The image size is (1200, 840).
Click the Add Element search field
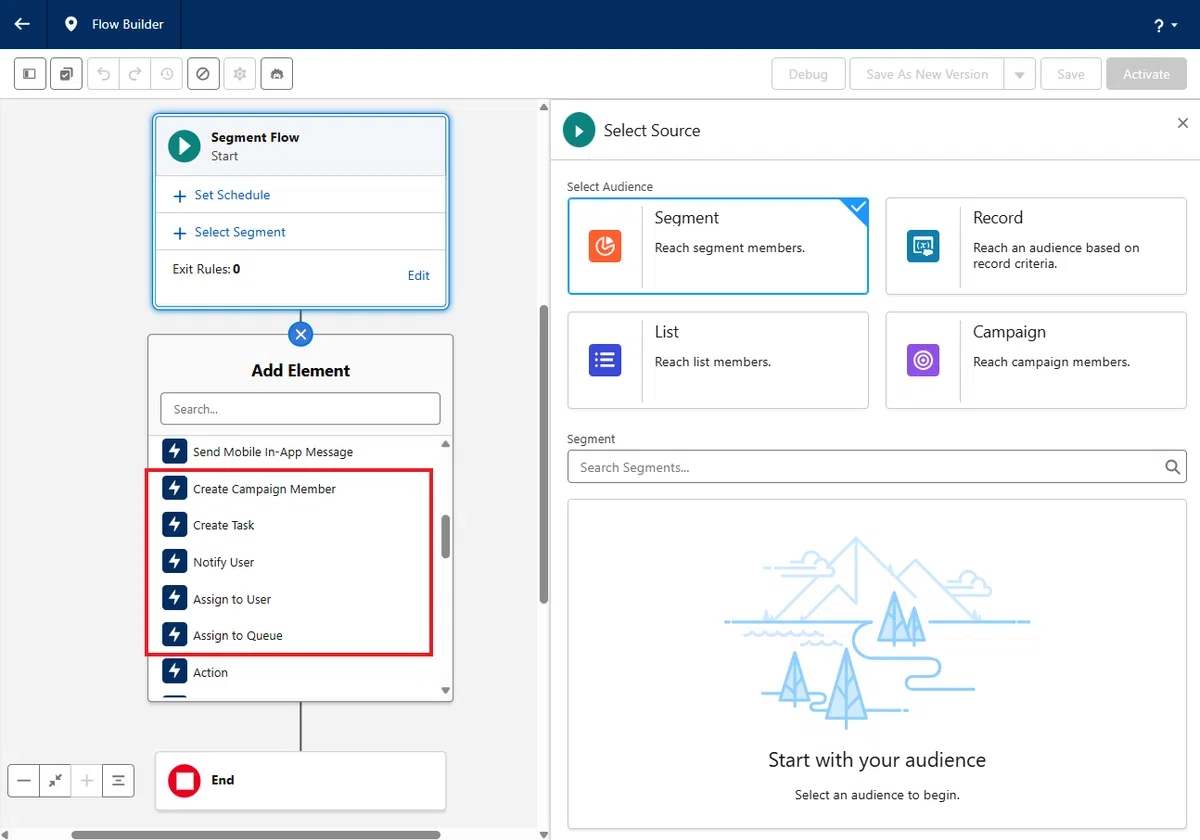tap(300, 408)
